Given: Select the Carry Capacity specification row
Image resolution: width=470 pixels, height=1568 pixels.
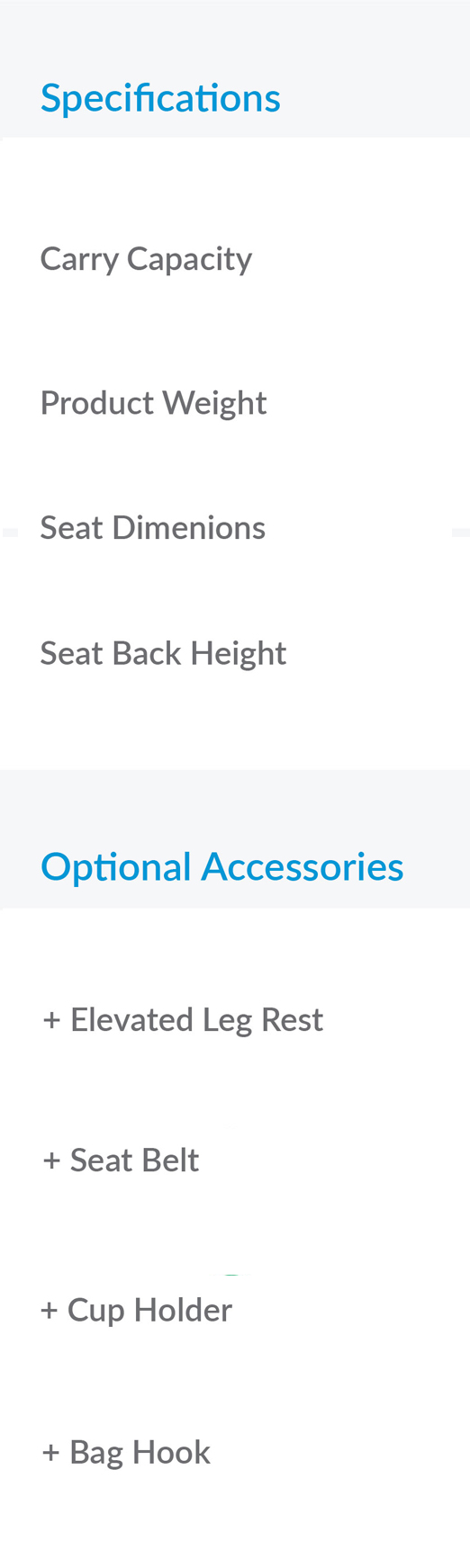Looking at the screenshot, I should 146,259.
